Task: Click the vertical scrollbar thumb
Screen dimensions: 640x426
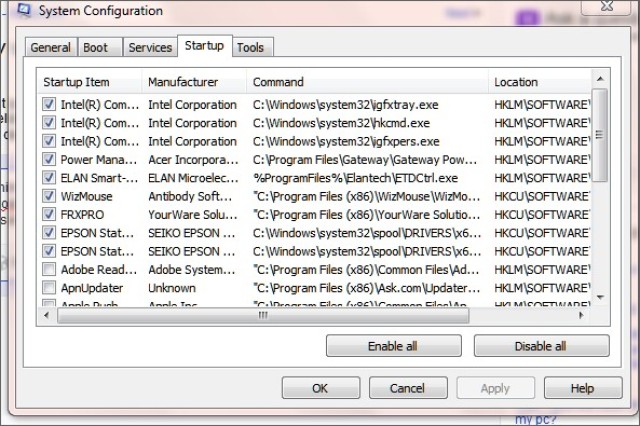Action: (600, 135)
